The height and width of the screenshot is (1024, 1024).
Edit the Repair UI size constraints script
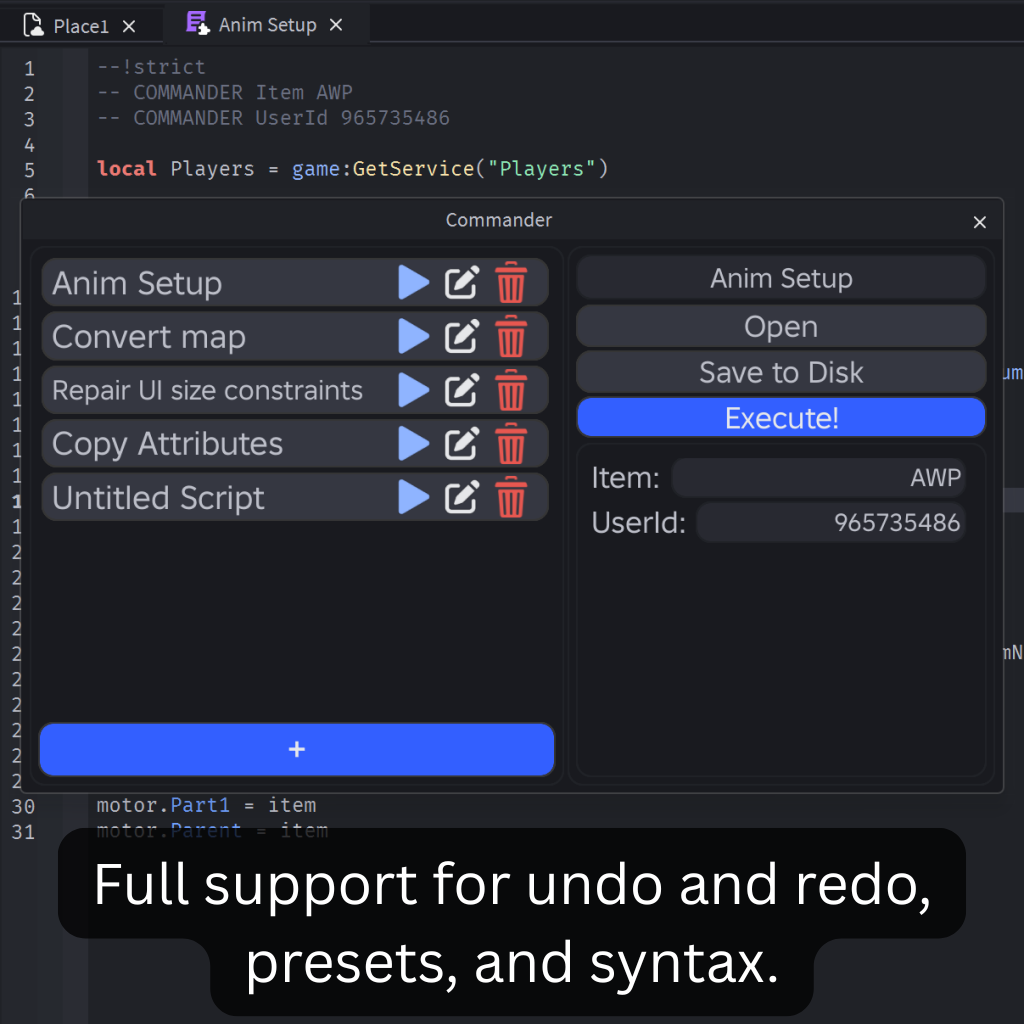click(461, 390)
